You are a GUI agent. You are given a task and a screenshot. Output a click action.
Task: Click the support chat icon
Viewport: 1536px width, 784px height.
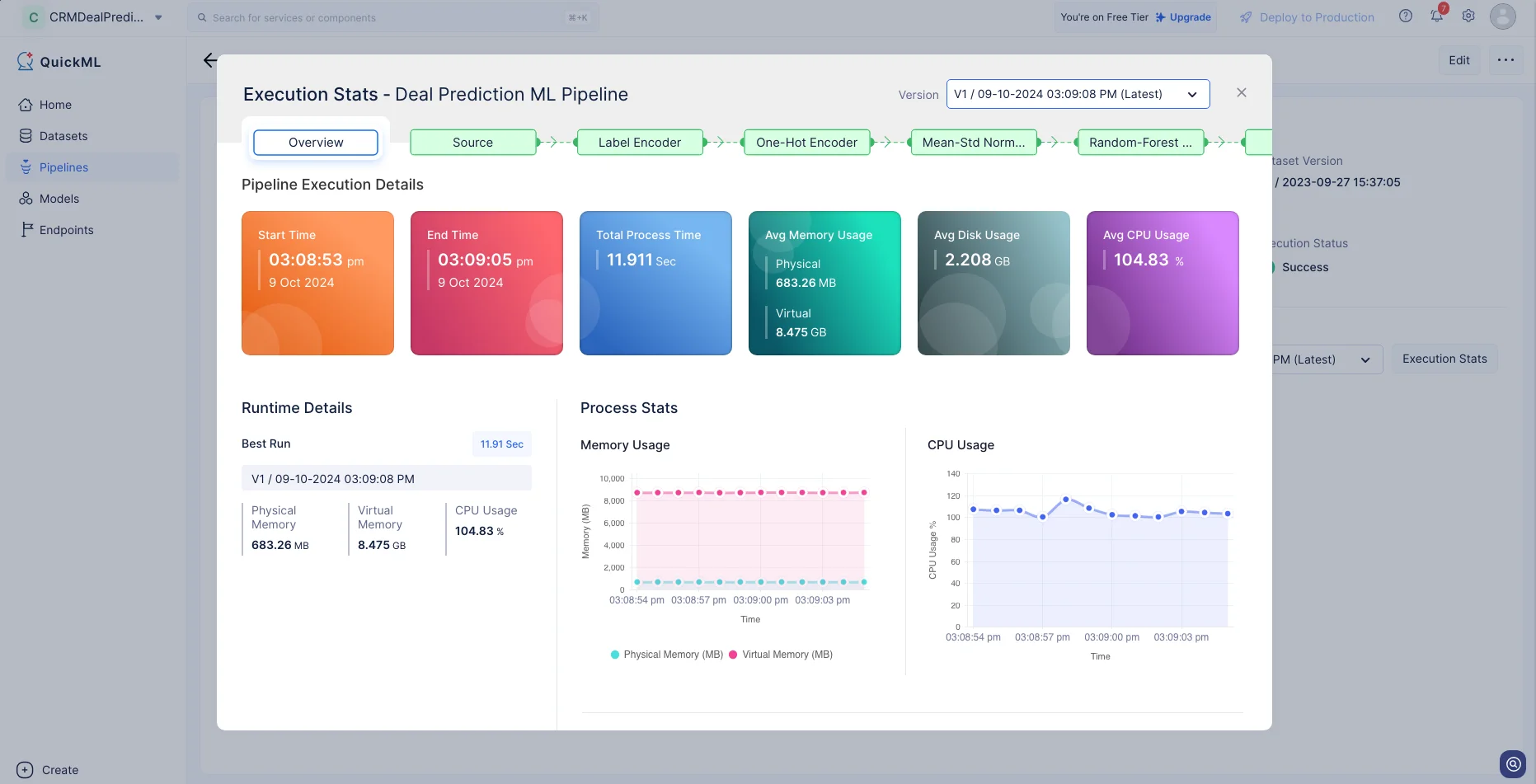pyautogui.click(x=1513, y=764)
